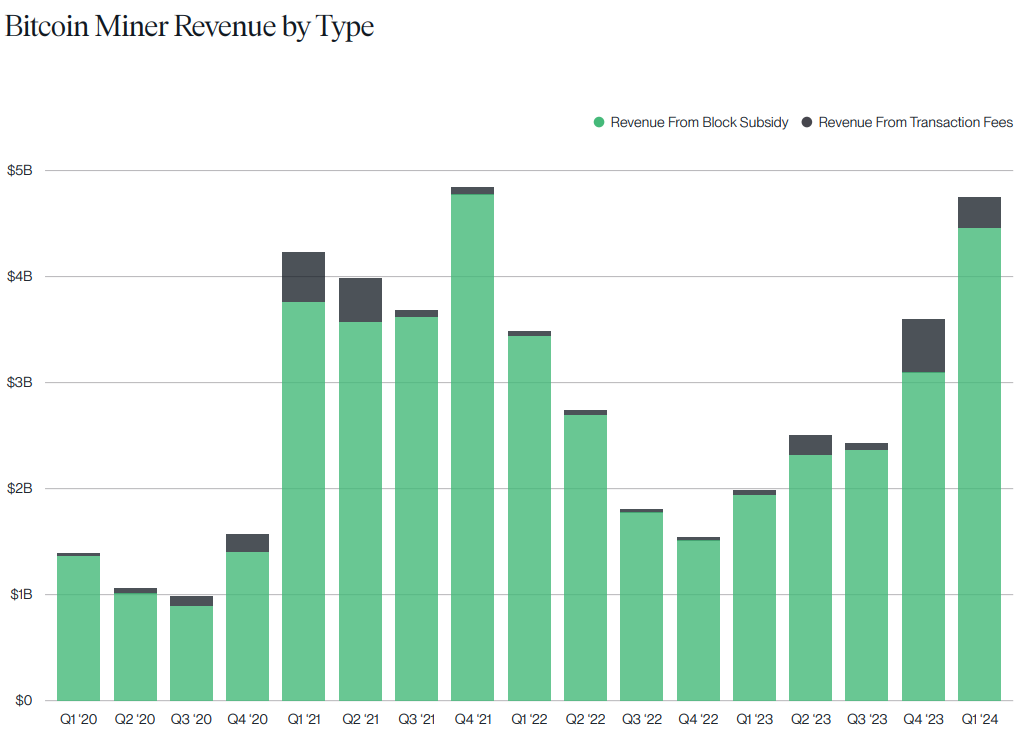The height and width of the screenshot is (730, 1030).
Task: Click the Q1 '24 x-axis label
Action: (x=979, y=719)
